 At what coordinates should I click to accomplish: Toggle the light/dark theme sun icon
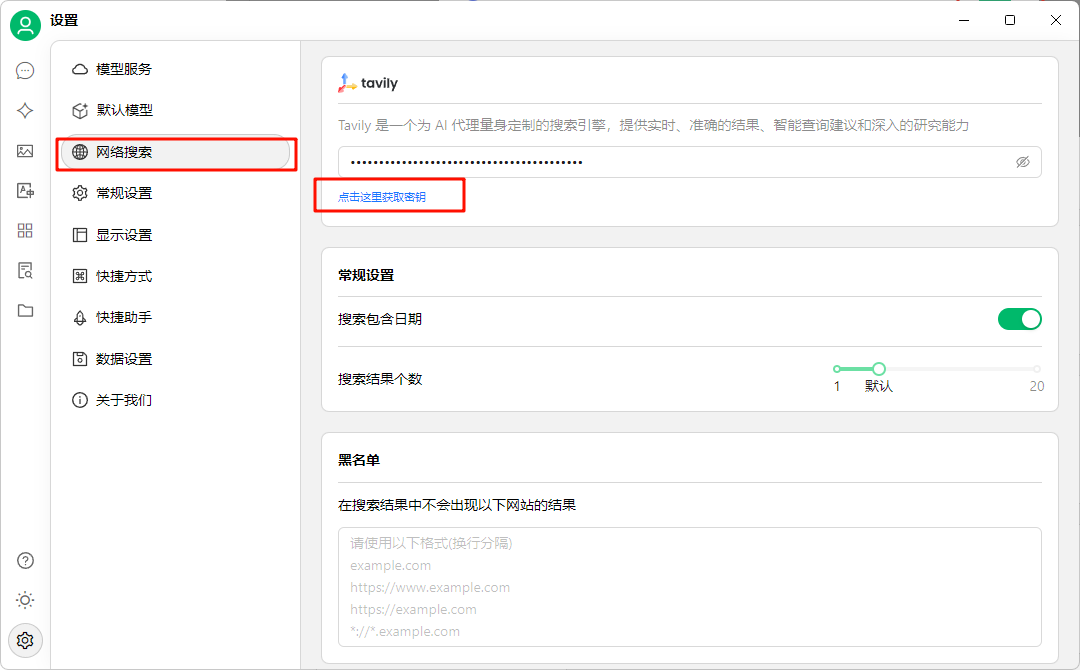(x=25, y=600)
